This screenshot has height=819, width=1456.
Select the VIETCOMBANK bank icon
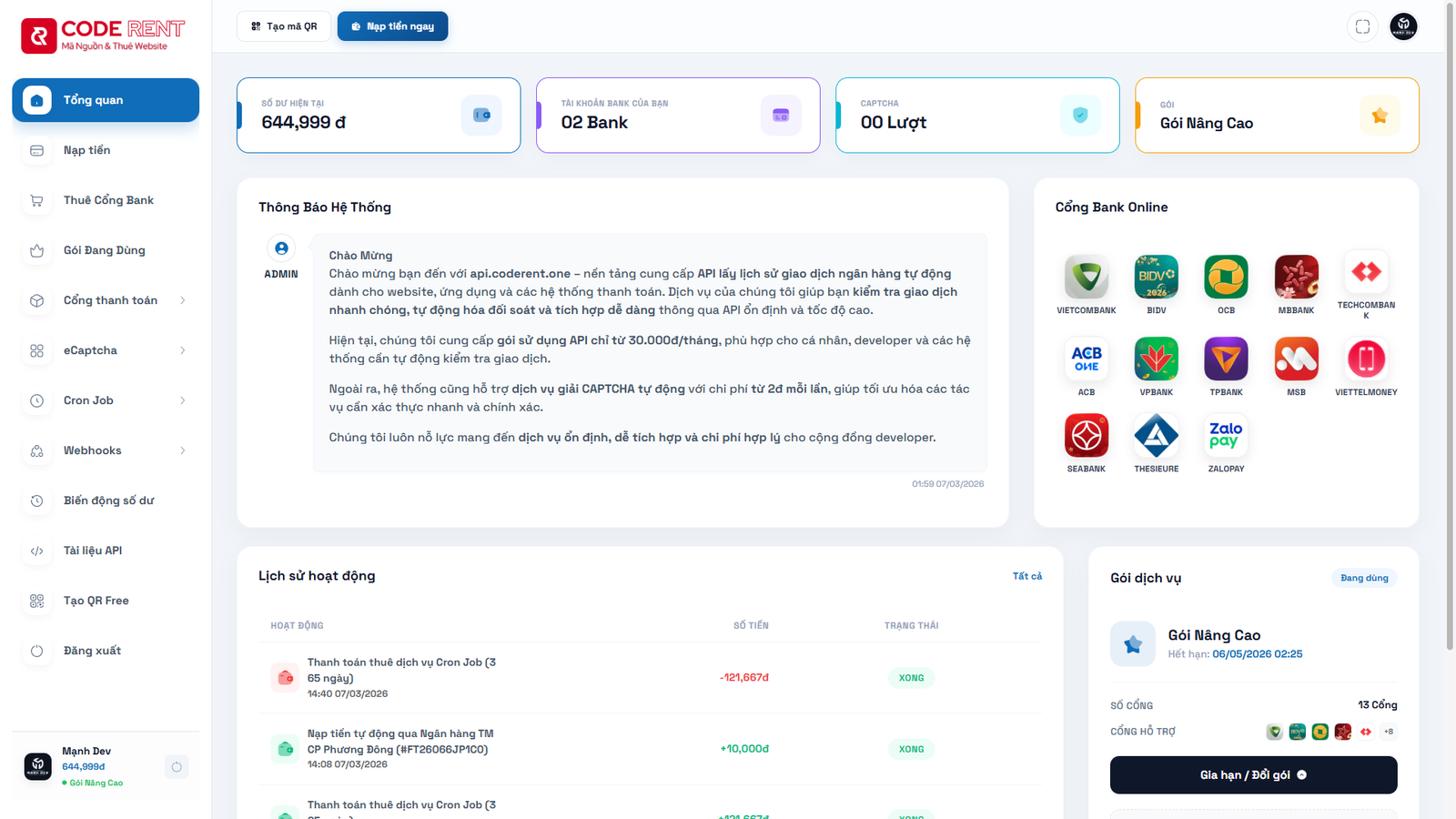point(1086,278)
